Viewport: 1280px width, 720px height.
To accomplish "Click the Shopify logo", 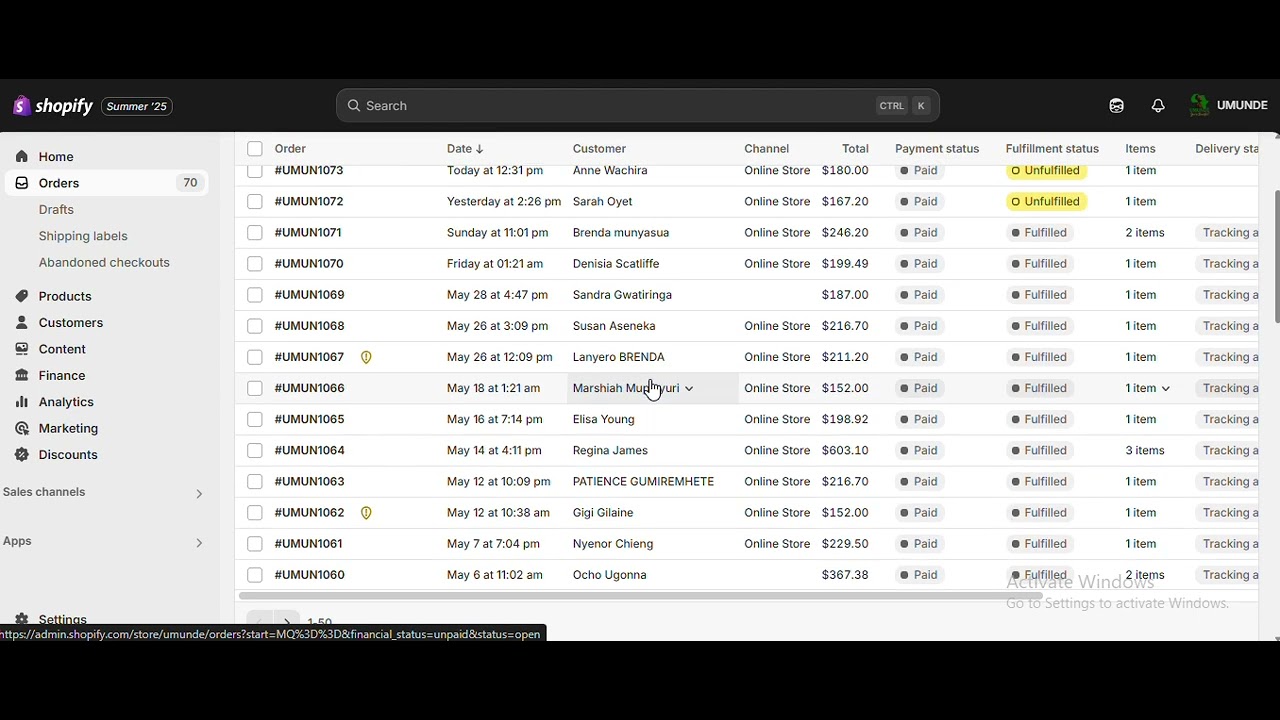I will point(52,106).
